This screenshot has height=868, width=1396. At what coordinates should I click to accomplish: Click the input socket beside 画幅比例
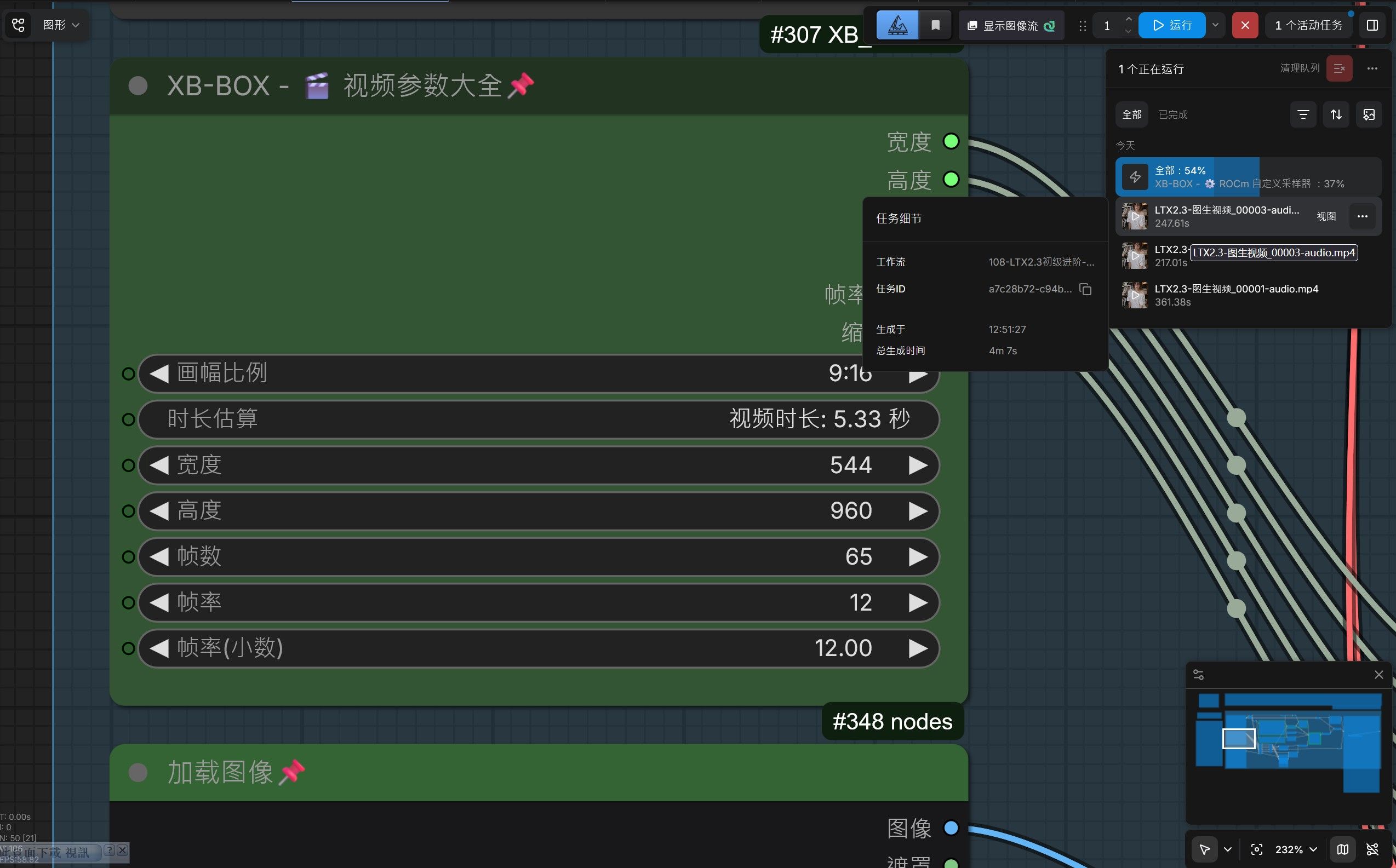point(129,373)
